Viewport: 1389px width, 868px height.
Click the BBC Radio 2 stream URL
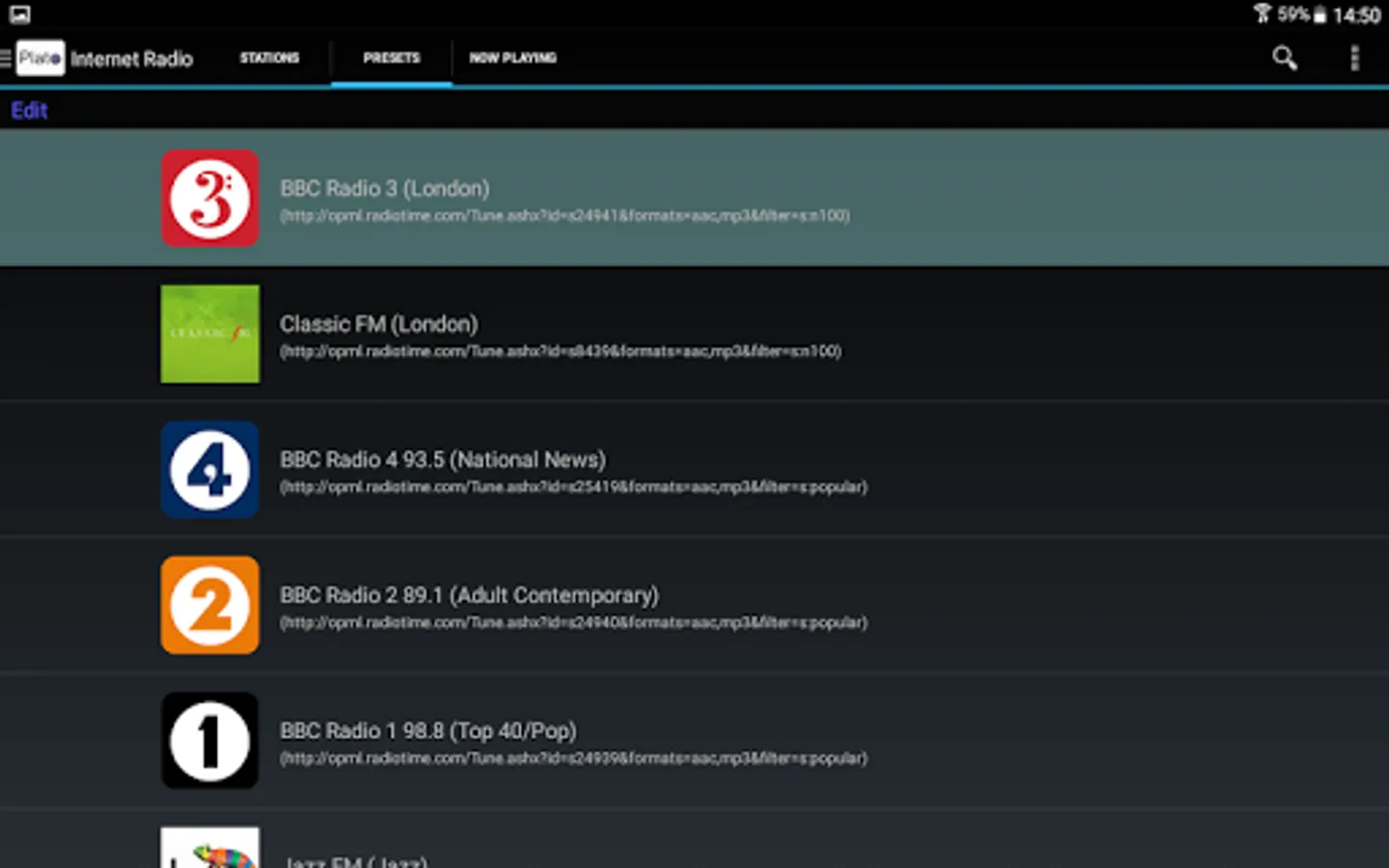[x=574, y=623]
